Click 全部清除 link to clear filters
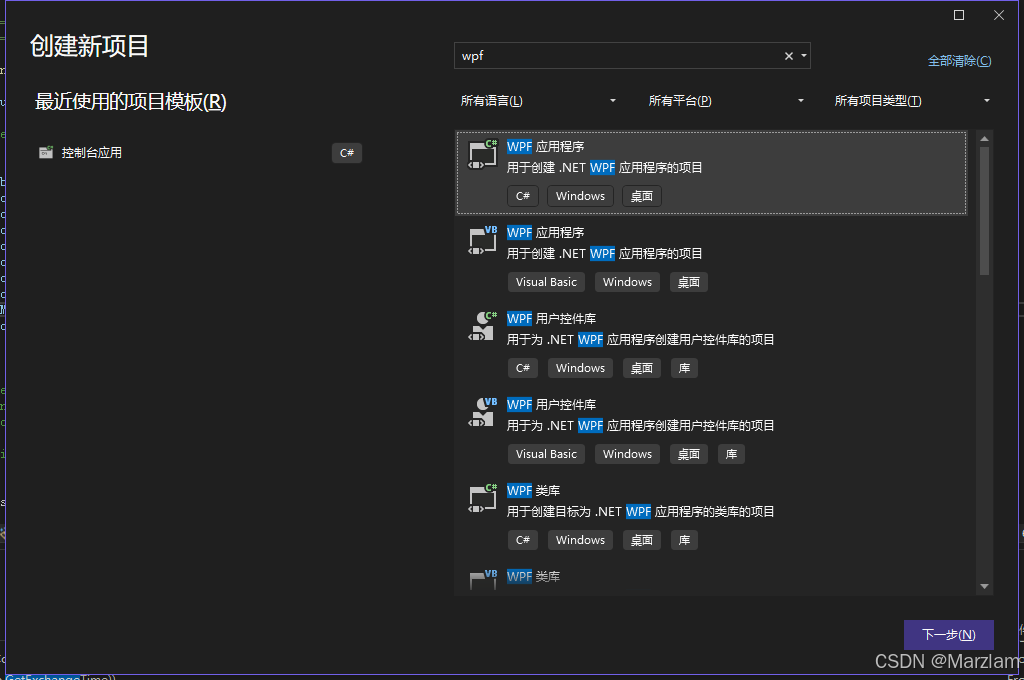This screenshot has height=680, width=1024. point(959,61)
